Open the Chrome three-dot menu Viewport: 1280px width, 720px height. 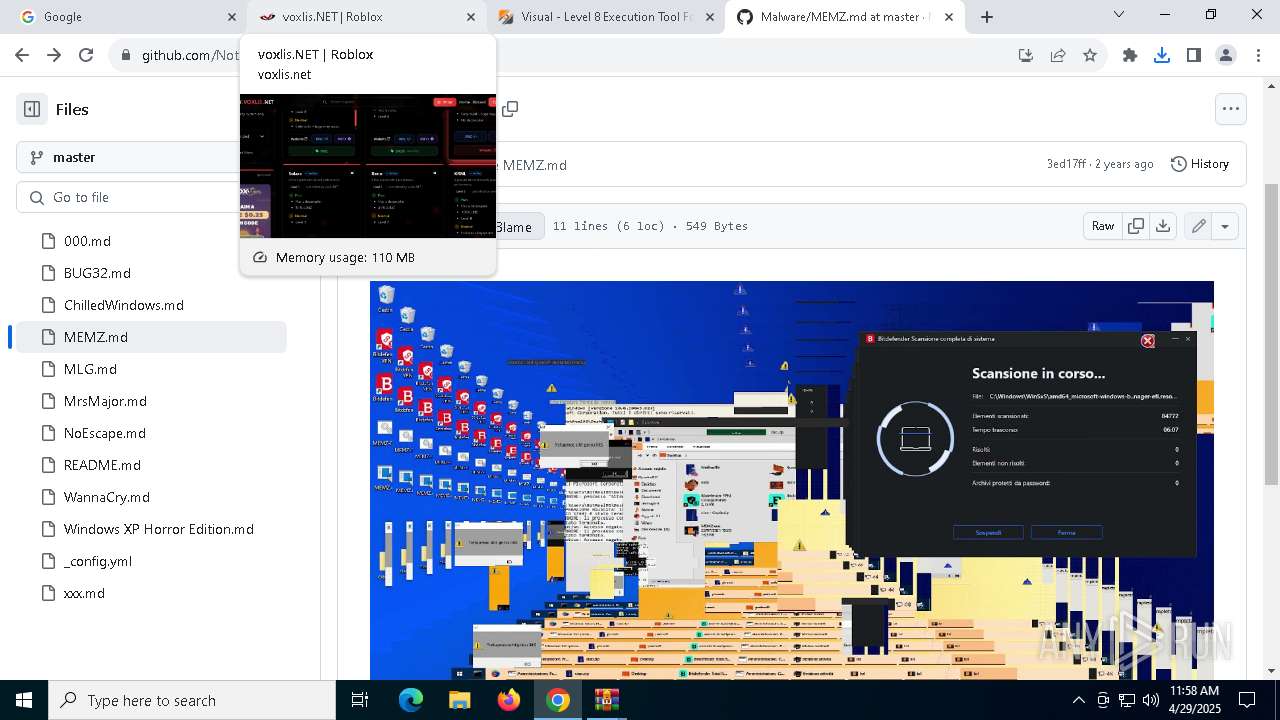1258,55
